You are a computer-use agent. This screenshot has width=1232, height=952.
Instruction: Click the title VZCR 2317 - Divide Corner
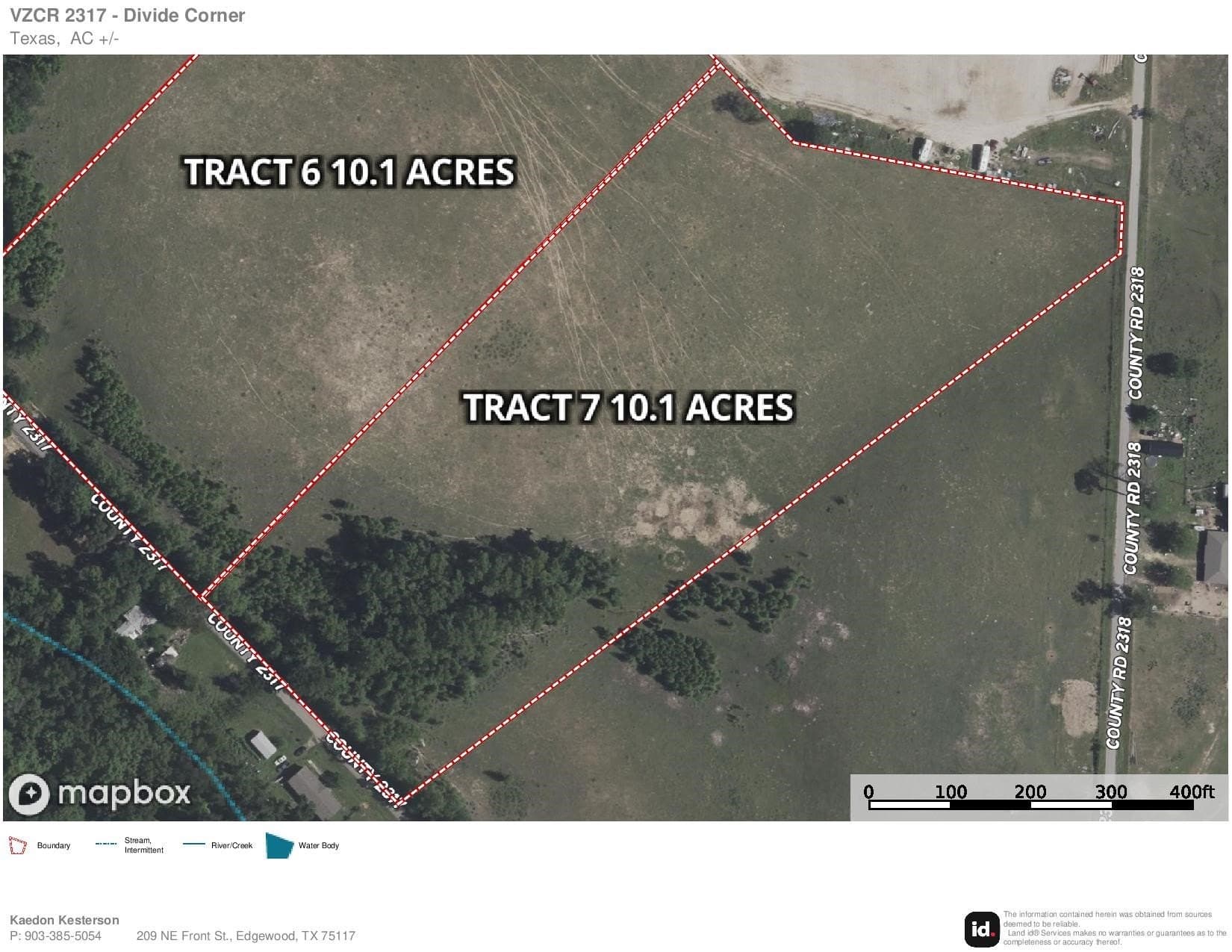click(127, 16)
